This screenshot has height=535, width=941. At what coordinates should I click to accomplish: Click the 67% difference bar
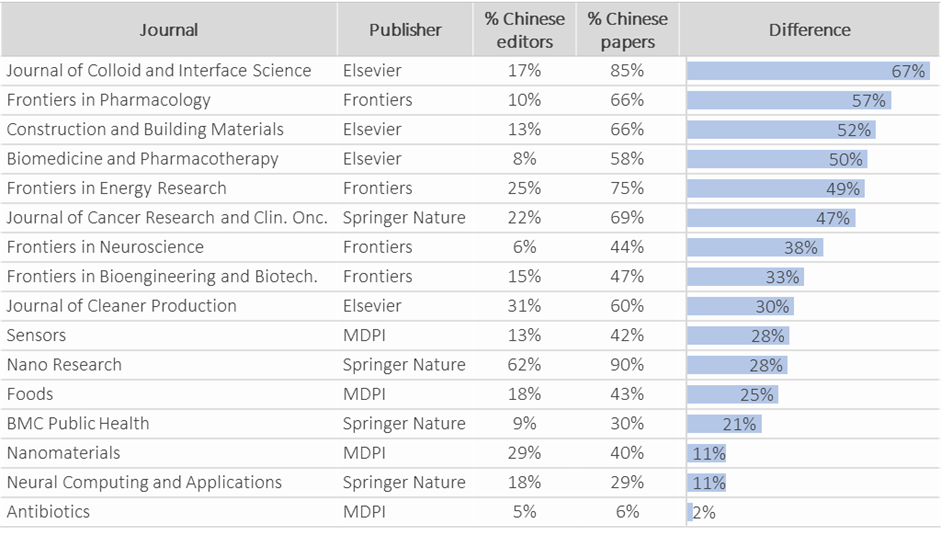pyautogui.click(x=808, y=71)
